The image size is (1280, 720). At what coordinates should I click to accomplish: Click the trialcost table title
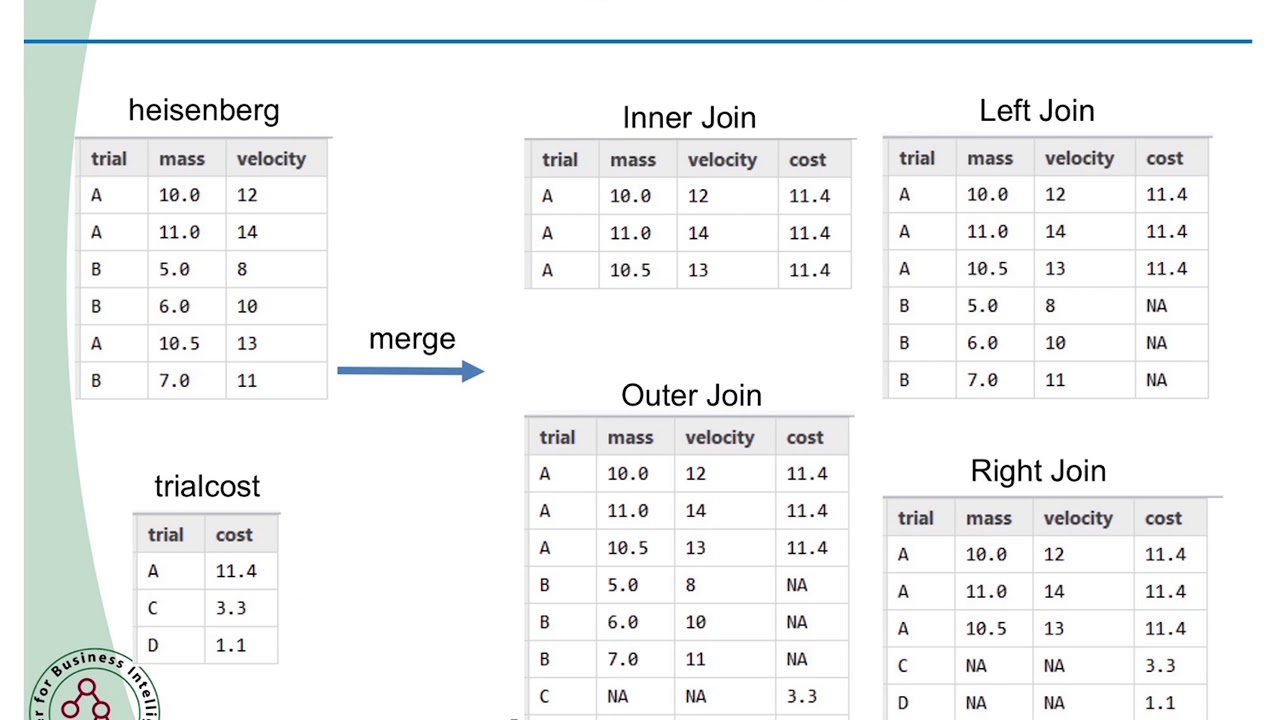(x=207, y=486)
